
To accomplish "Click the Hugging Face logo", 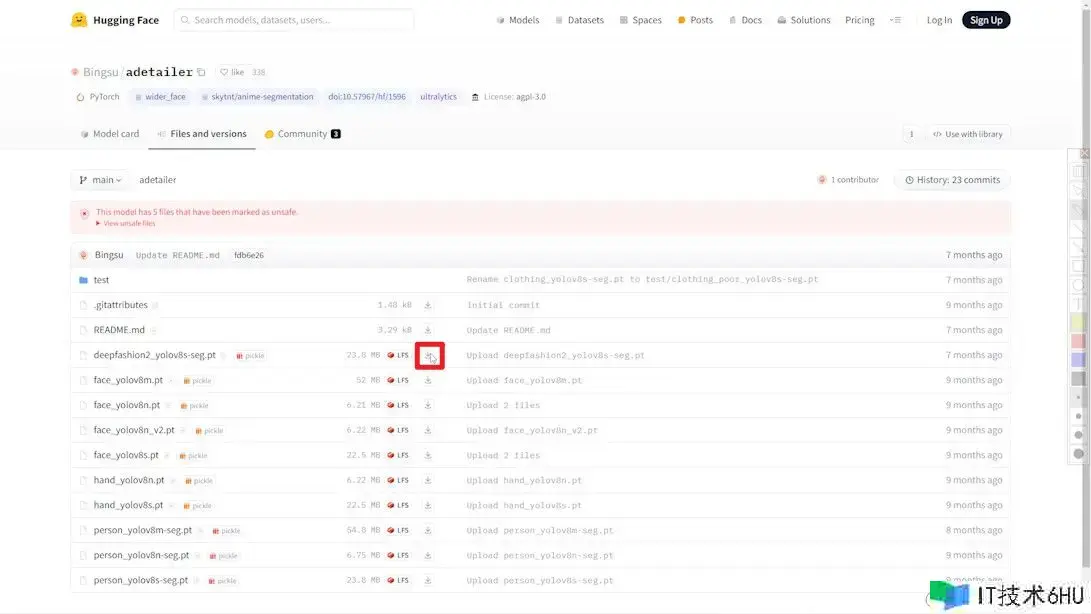I will (x=115, y=20).
